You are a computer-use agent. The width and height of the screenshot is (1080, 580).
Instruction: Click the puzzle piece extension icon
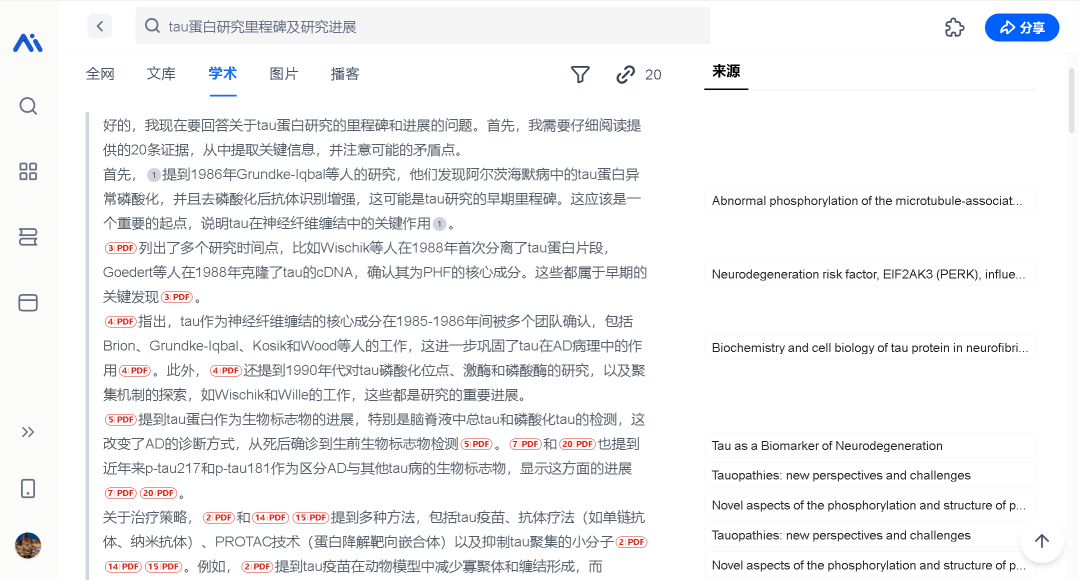pos(954,28)
